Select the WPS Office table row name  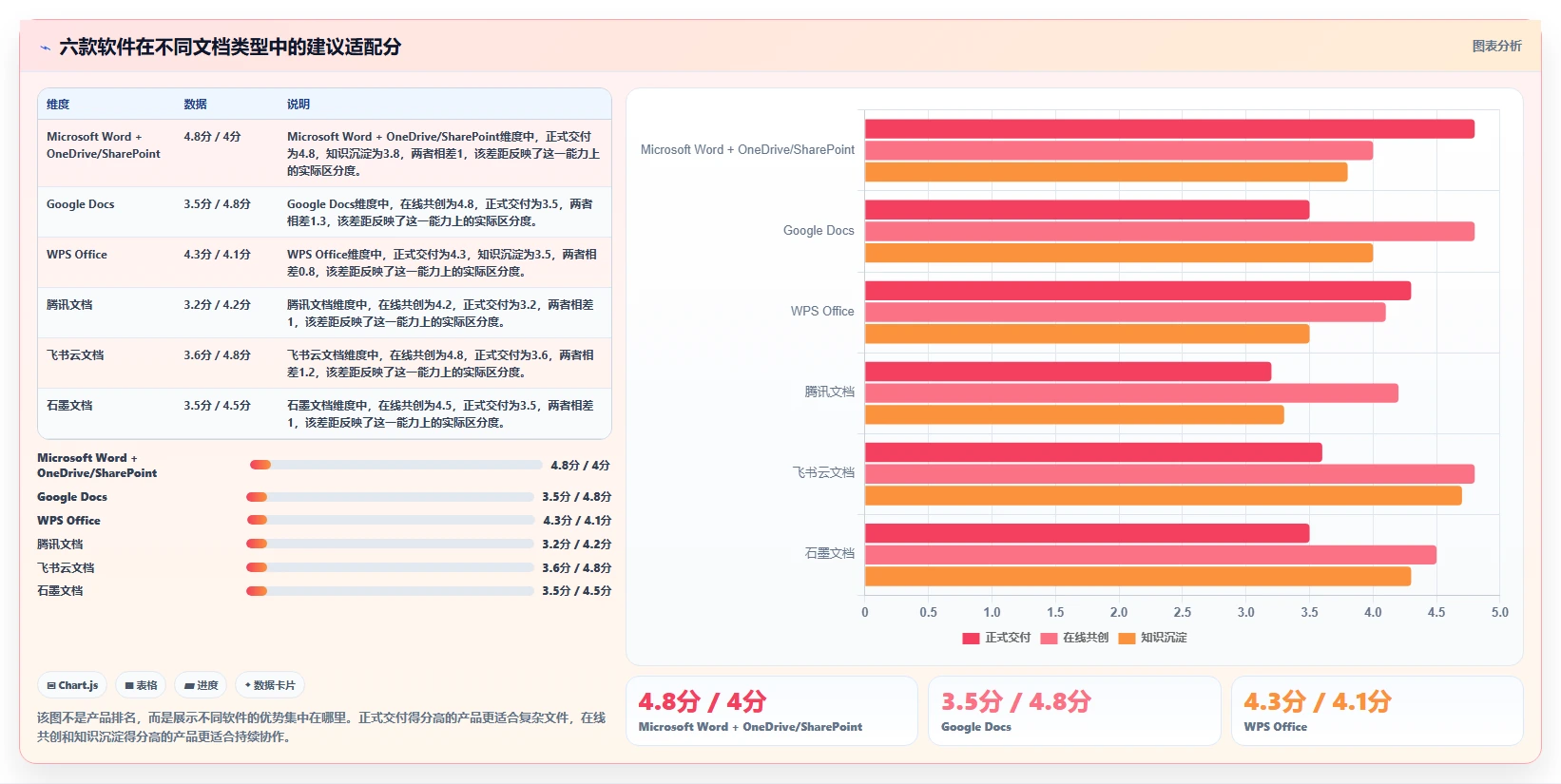(77, 255)
